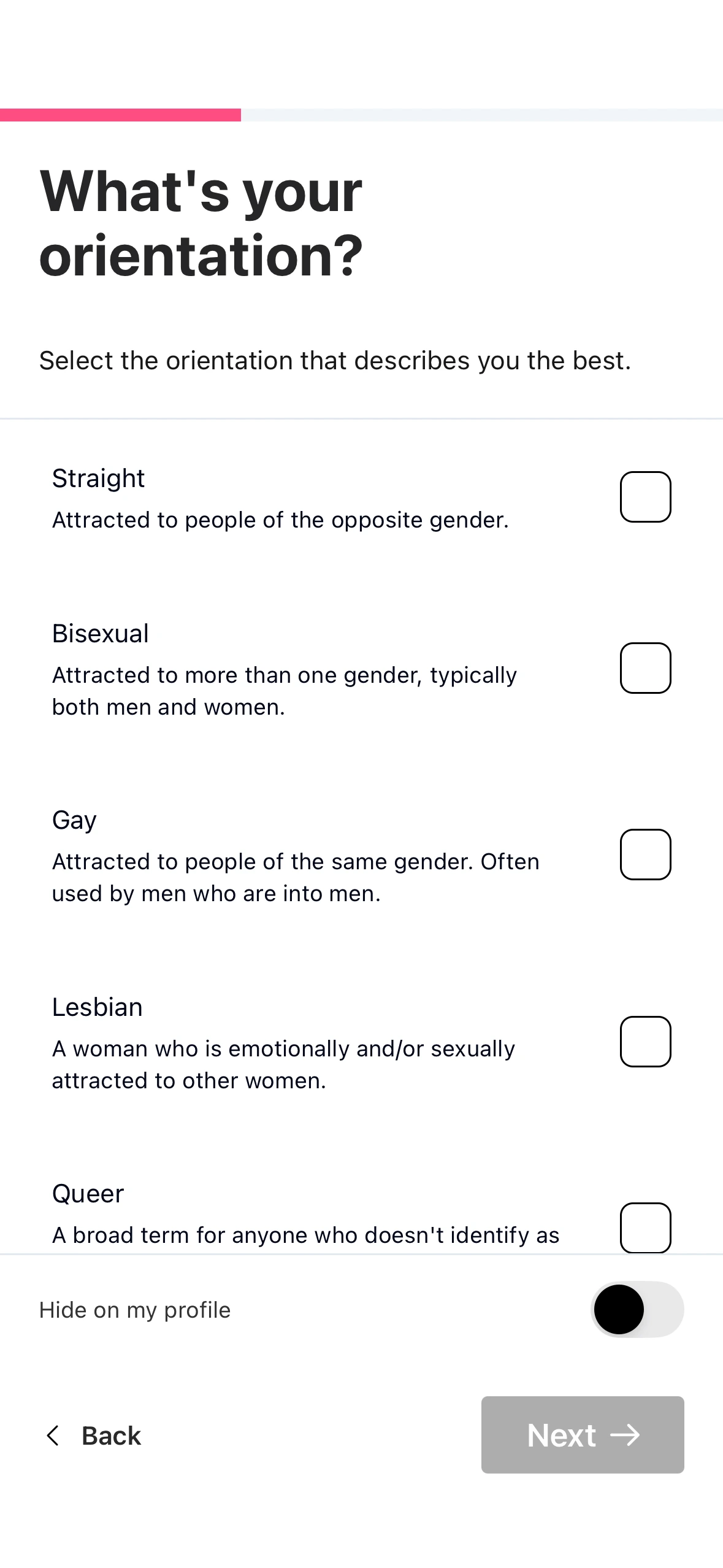
Task: Tap the Bisexual option title
Action: 101,634
